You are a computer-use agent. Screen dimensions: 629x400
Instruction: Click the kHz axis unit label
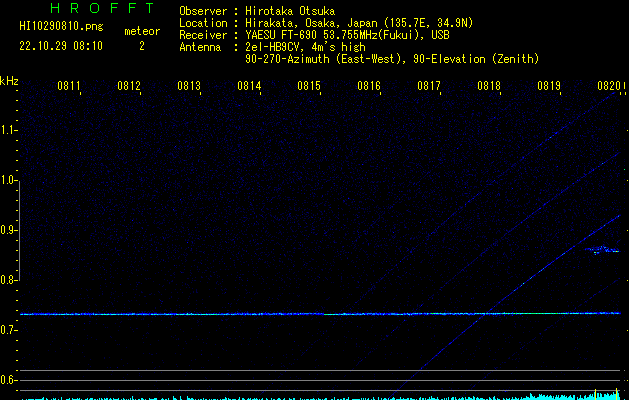9,81
